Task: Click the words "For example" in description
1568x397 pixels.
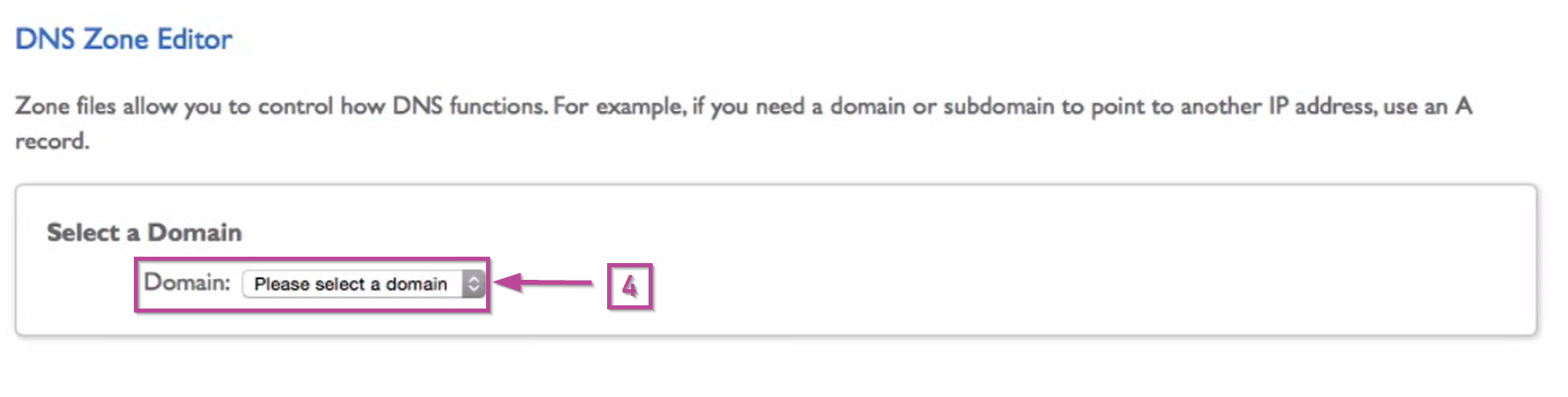Action: (619, 106)
